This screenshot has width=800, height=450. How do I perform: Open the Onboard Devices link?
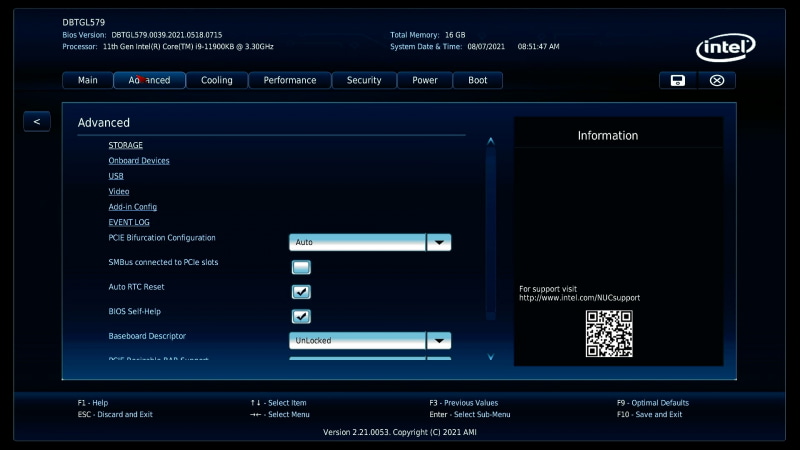coord(139,160)
